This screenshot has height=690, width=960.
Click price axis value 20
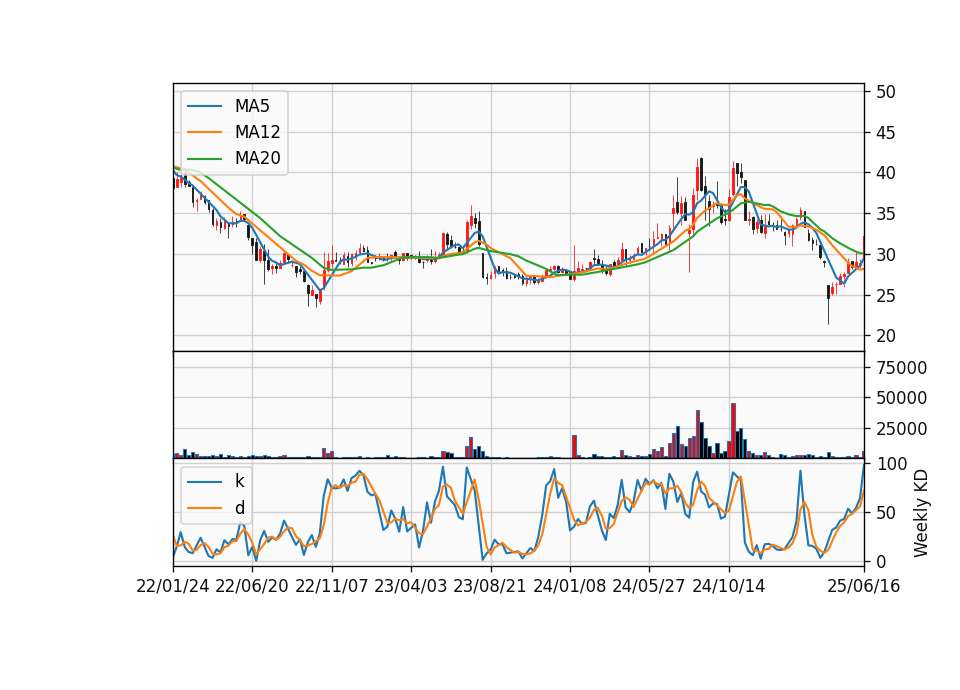pyautogui.click(x=886, y=336)
